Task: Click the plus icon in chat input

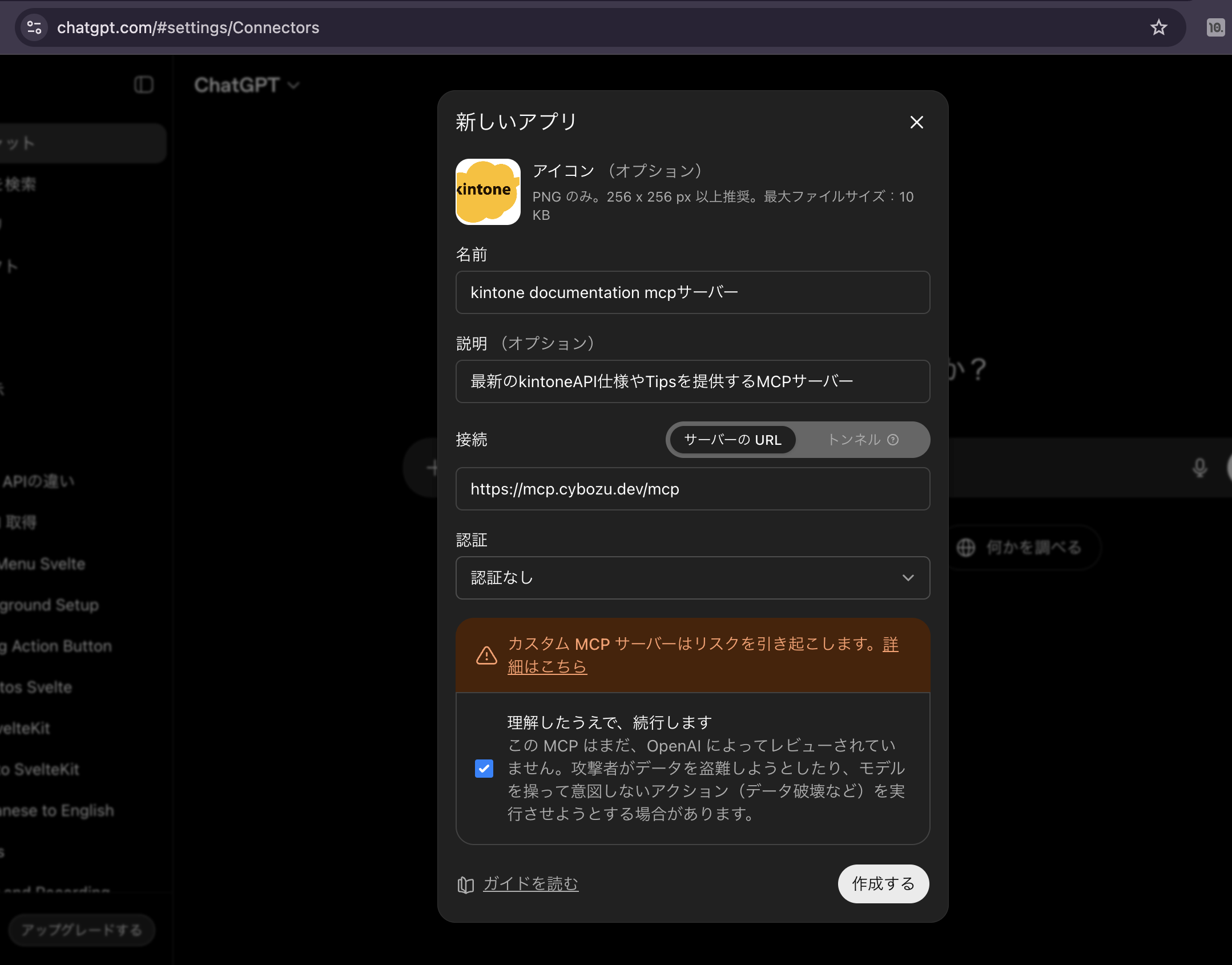Action: coord(432,468)
